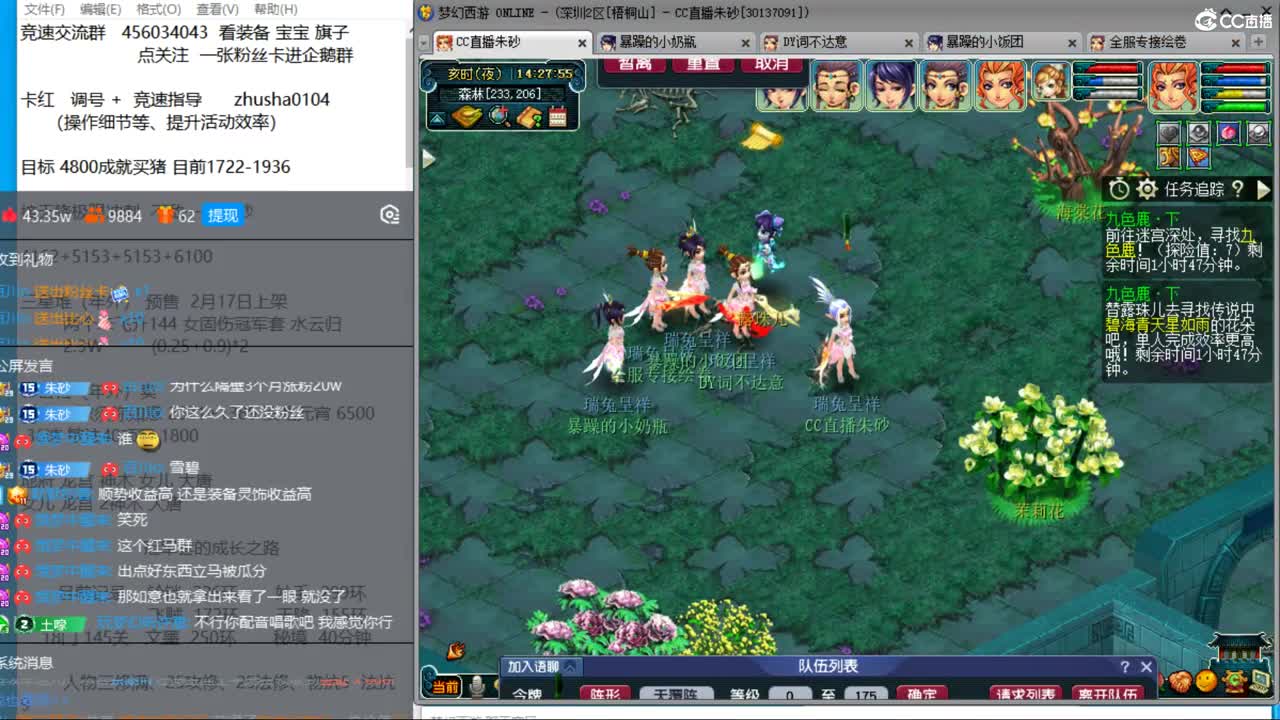1280x720 pixels.
Task: Close the DY词不达意 tab
Action: 908,43
